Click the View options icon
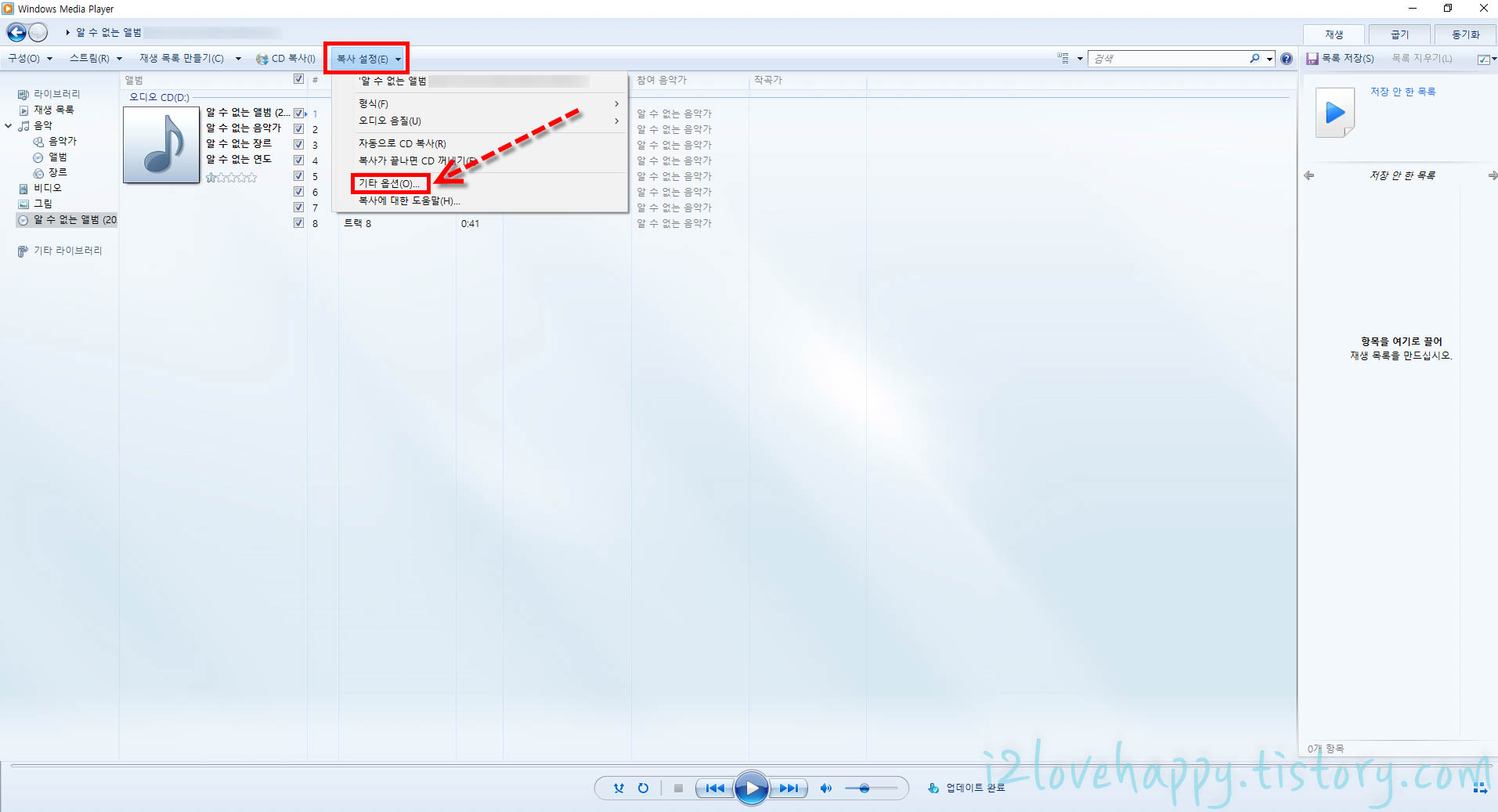Viewport: 1498px width, 812px height. 1063,58
